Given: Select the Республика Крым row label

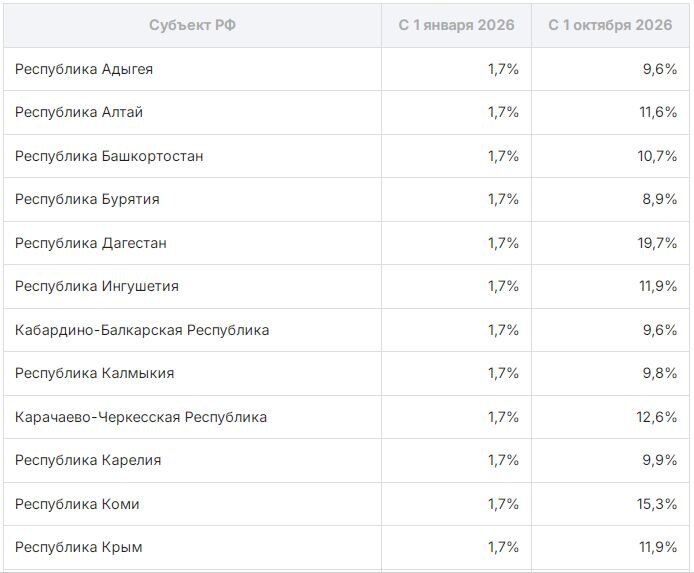Looking at the screenshot, I should point(79,547).
